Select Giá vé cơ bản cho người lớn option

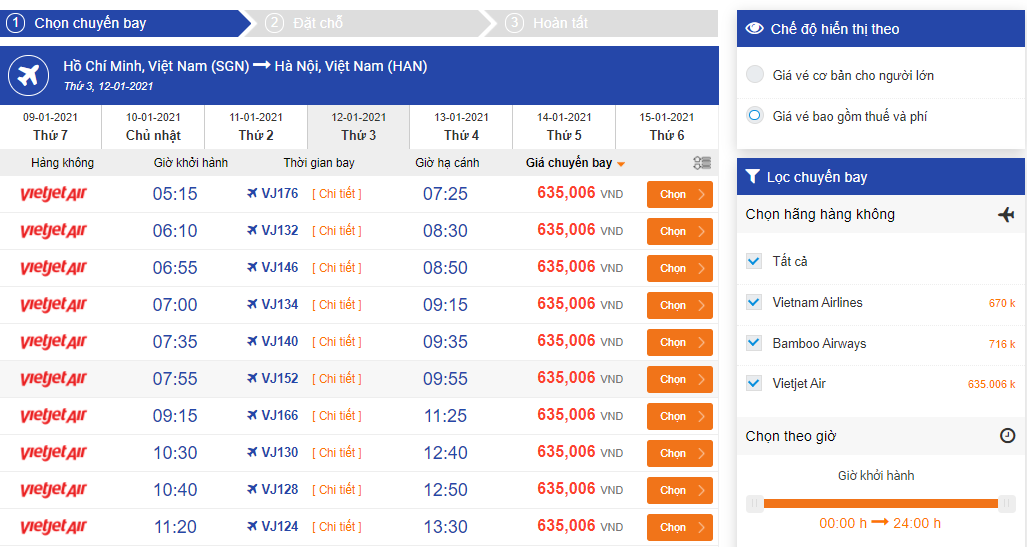[x=755, y=75]
